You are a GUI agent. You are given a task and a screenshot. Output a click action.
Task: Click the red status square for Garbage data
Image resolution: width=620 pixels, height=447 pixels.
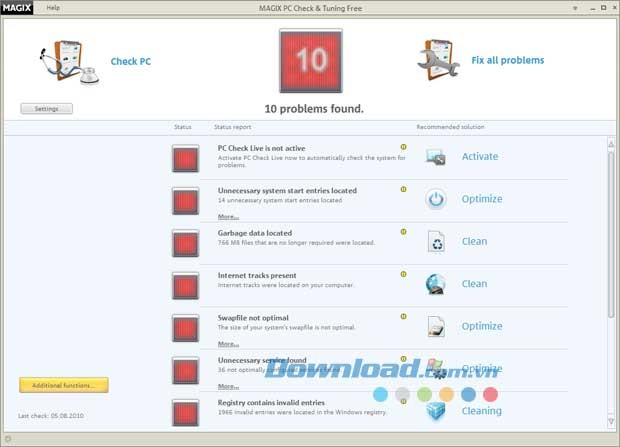point(185,243)
